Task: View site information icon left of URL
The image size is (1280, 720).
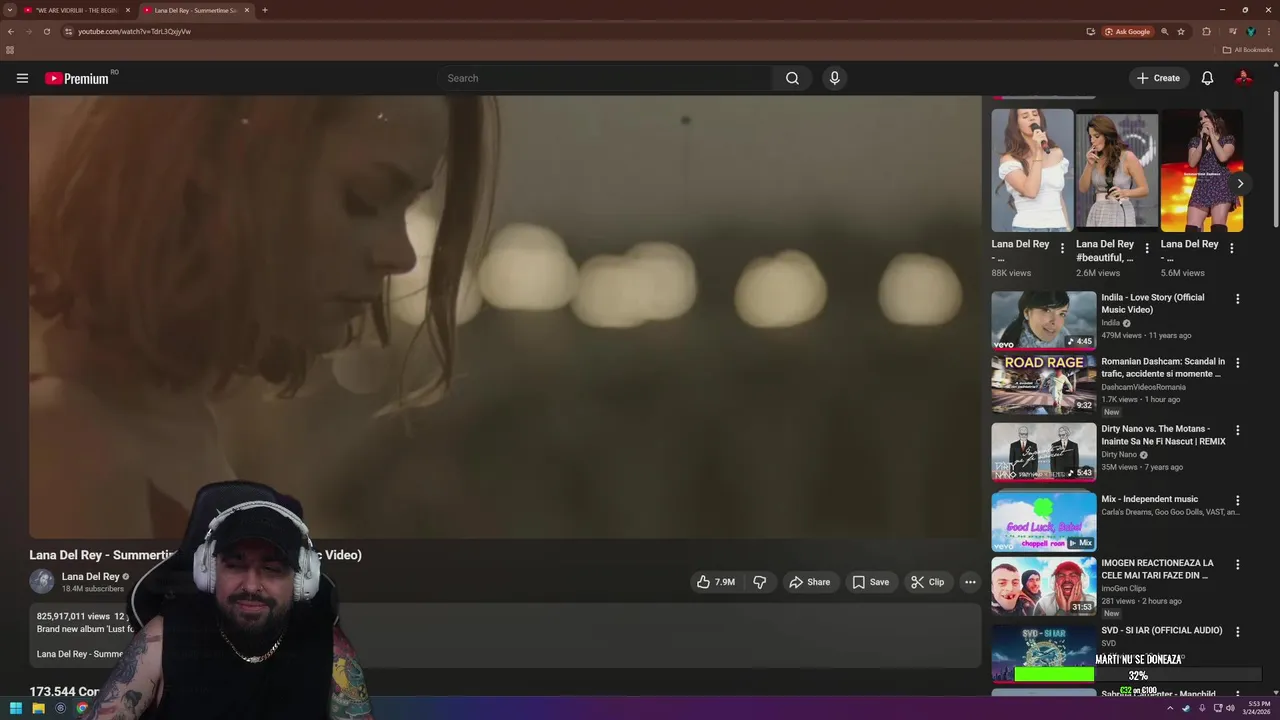Action: point(68,31)
